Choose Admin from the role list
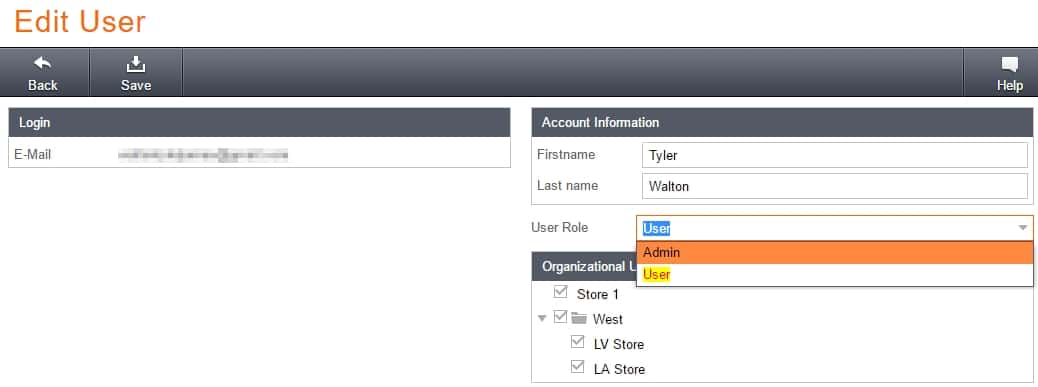Viewport: 1038px width, 387px height. (x=835, y=253)
